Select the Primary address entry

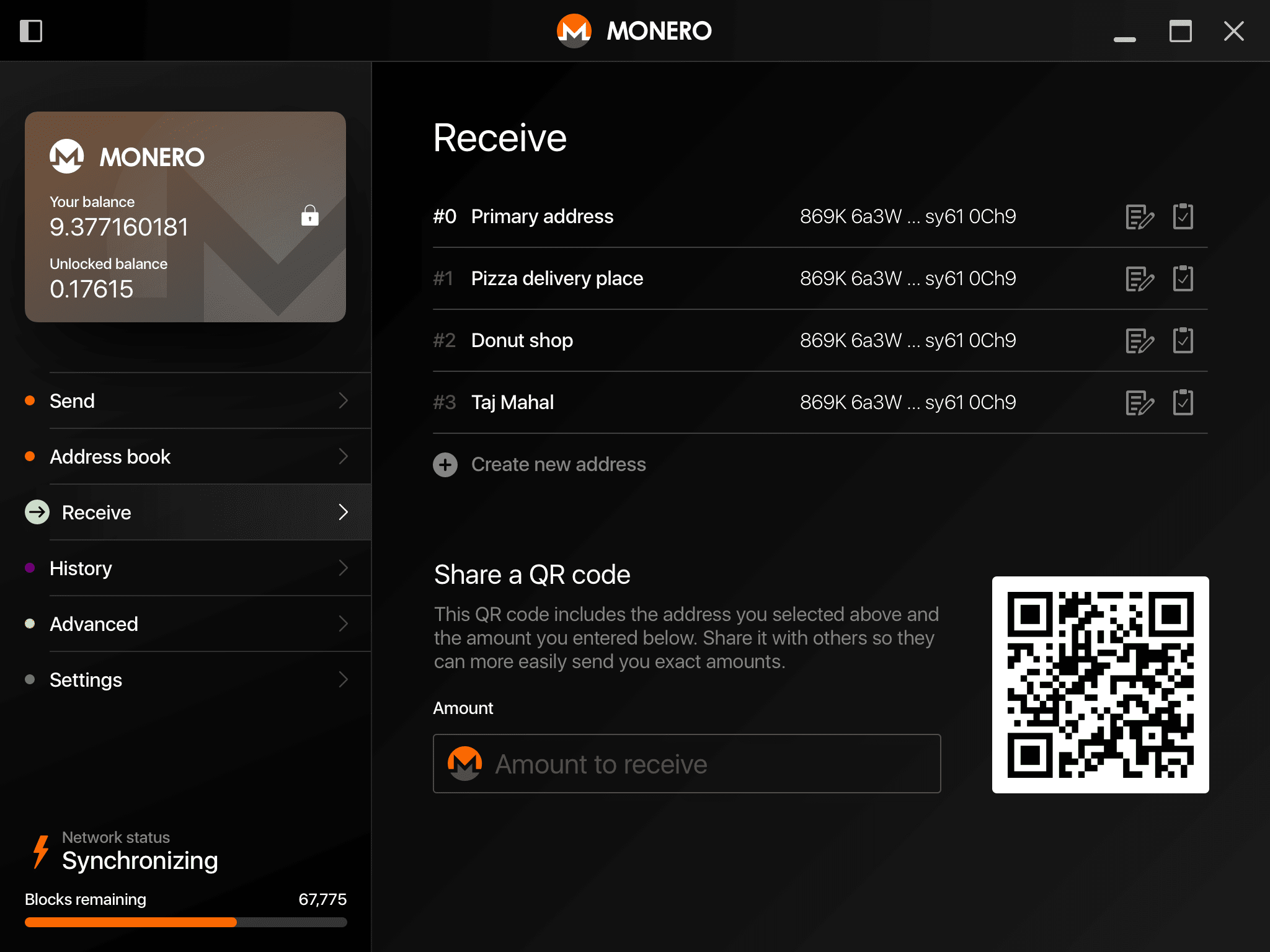543,216
